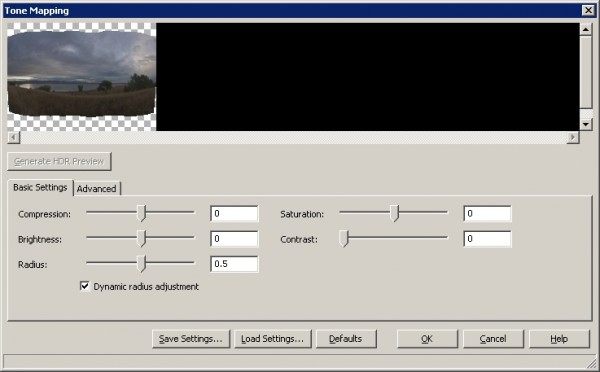Focus the Brightness value field
This screenshot has height=372, width=600.
[234, 239]
